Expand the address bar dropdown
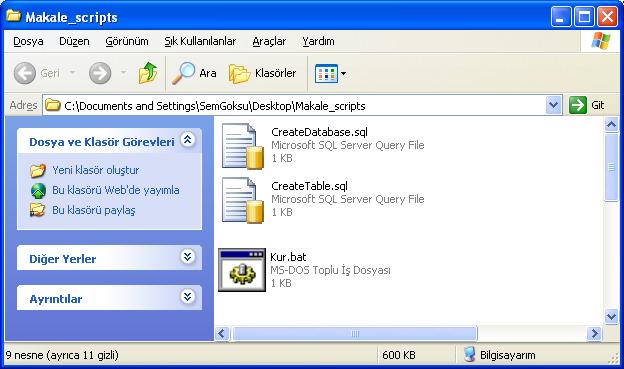This screenshot has height=369, width=624. [553, 105]
